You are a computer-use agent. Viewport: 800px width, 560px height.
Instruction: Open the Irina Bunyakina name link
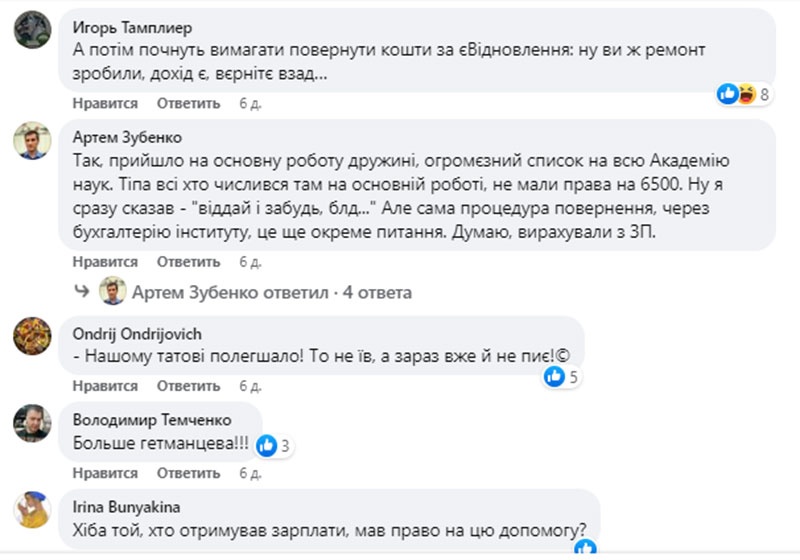click(x=124, y=506)
